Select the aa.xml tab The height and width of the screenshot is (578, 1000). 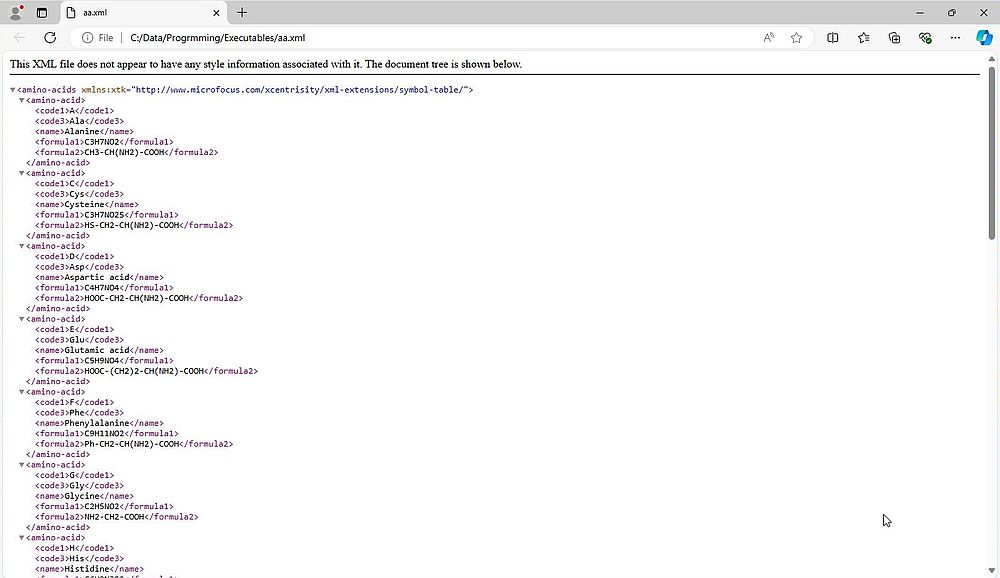click(143, 13)
